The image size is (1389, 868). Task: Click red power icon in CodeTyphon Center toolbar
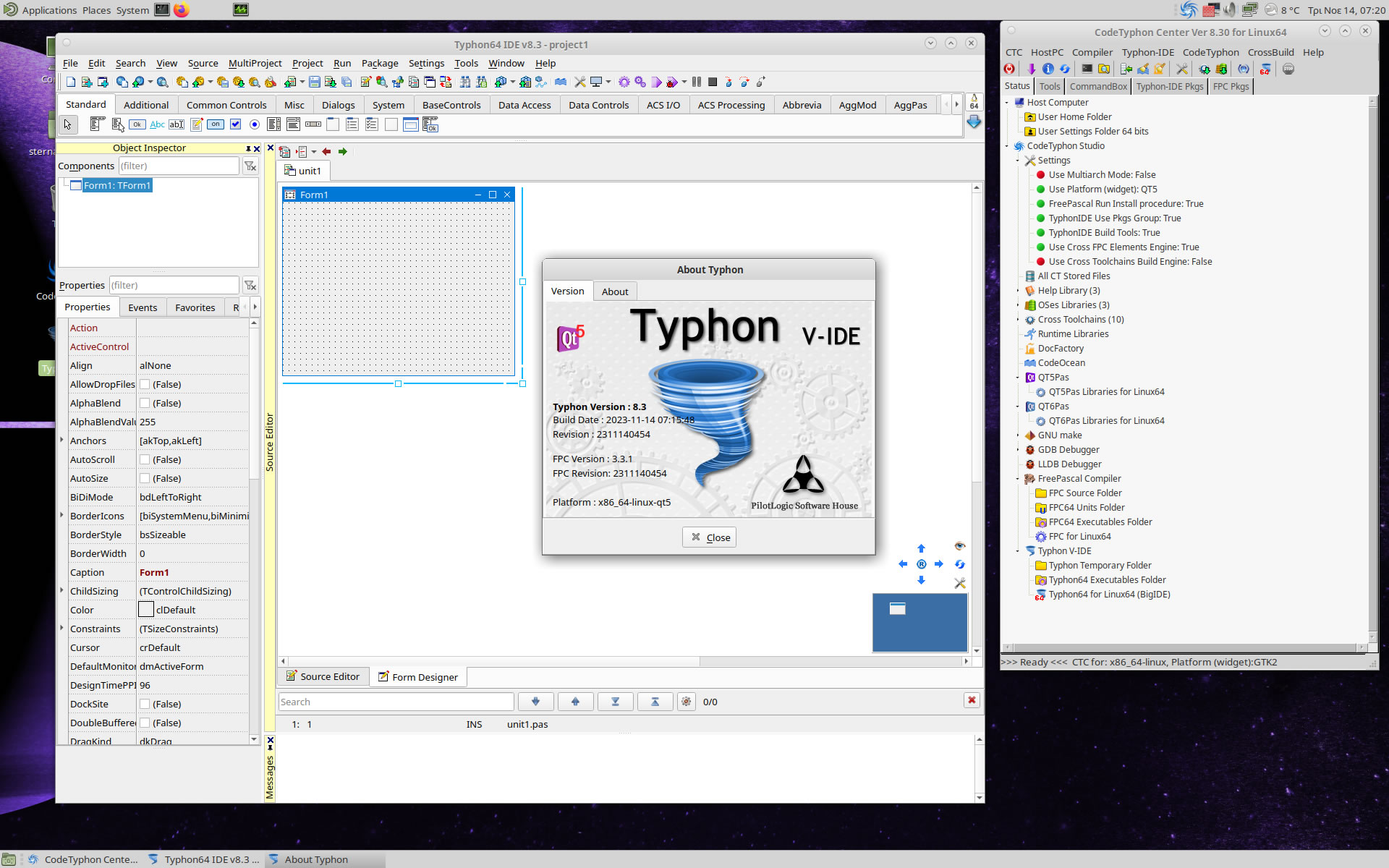(1009, 69)
